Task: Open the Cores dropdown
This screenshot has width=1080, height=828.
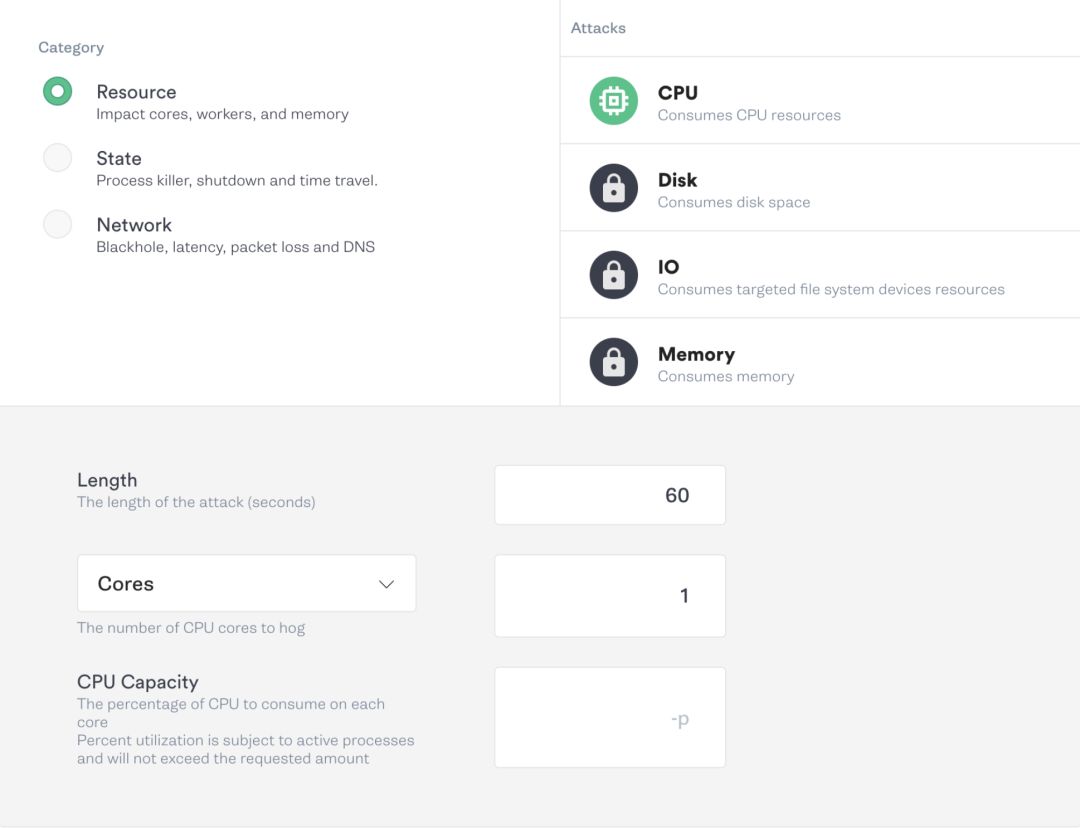Action: pos(246,584)
